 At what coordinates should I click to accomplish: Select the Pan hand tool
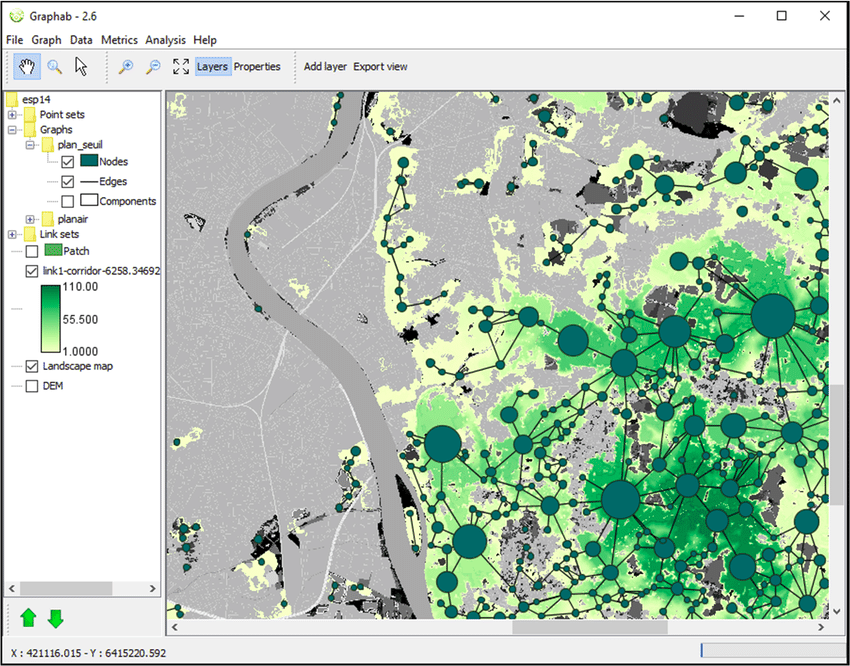point(27,67)
